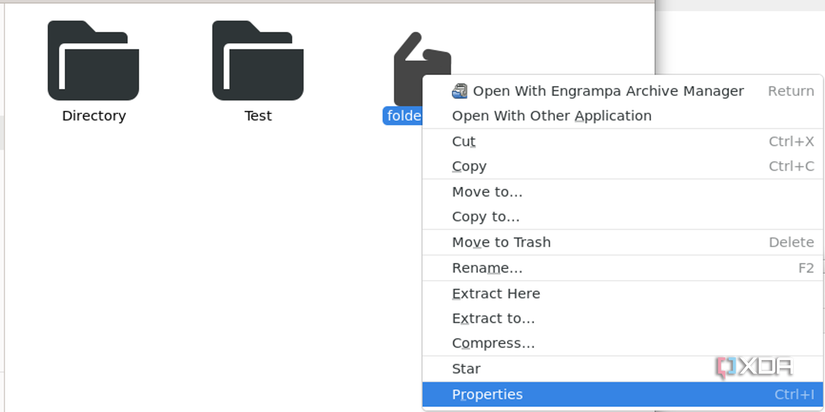The width and height of the screenshot is (825, 412).
Task: Star the selected archive file
Action: pyautogui.click(x=466, y=368)
